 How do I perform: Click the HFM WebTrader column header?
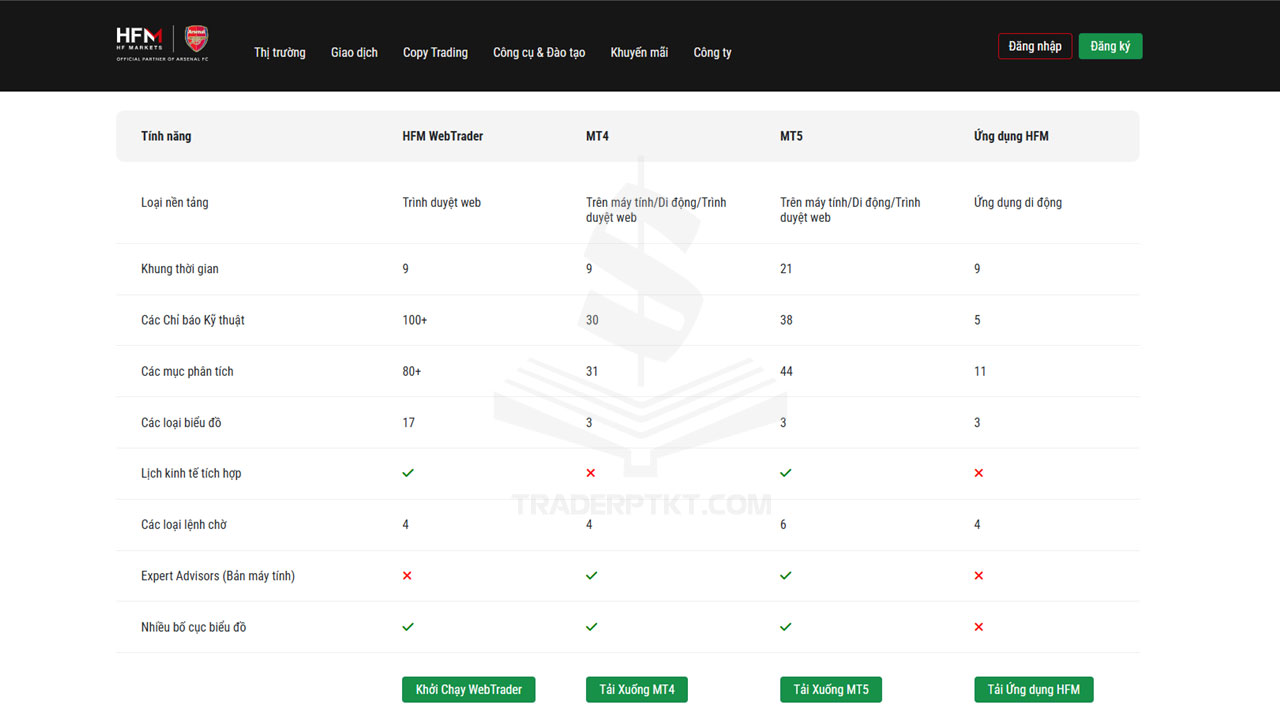point(443,136)
